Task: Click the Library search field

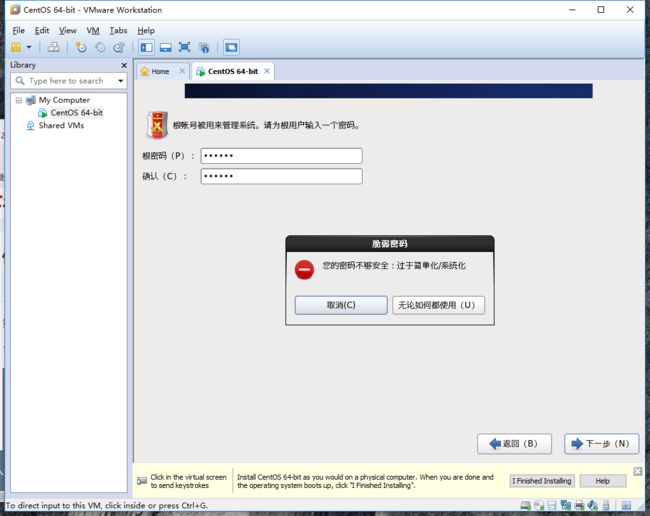Action: 68,81
